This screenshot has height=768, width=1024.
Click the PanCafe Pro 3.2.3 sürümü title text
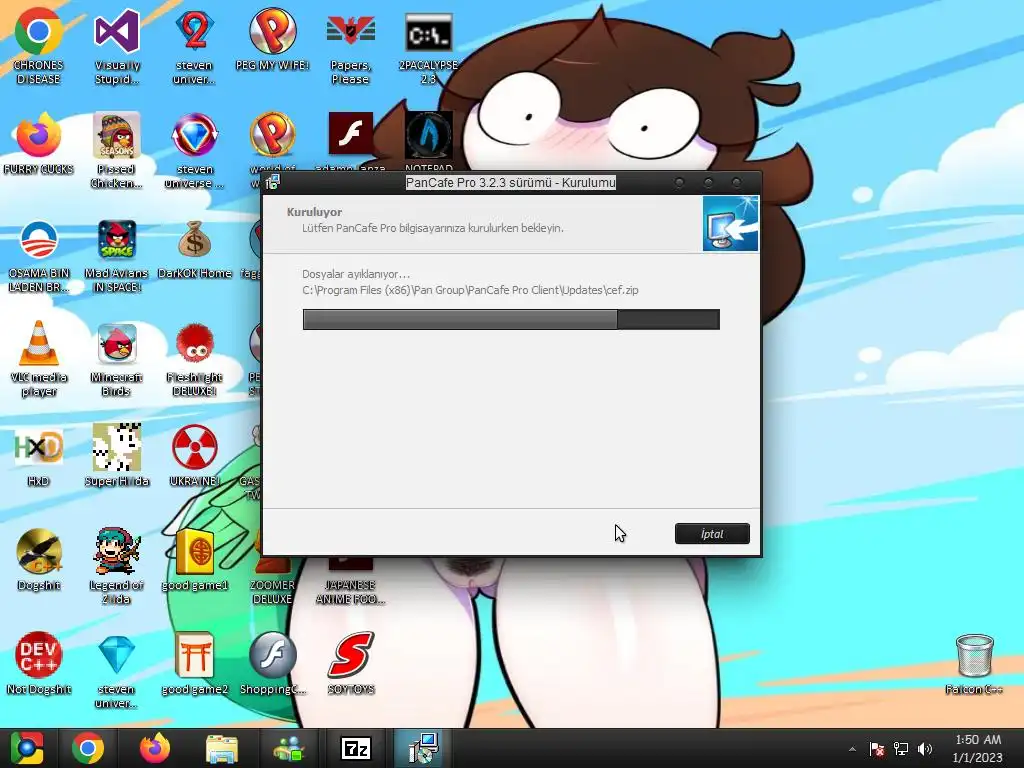click(511, 183)
